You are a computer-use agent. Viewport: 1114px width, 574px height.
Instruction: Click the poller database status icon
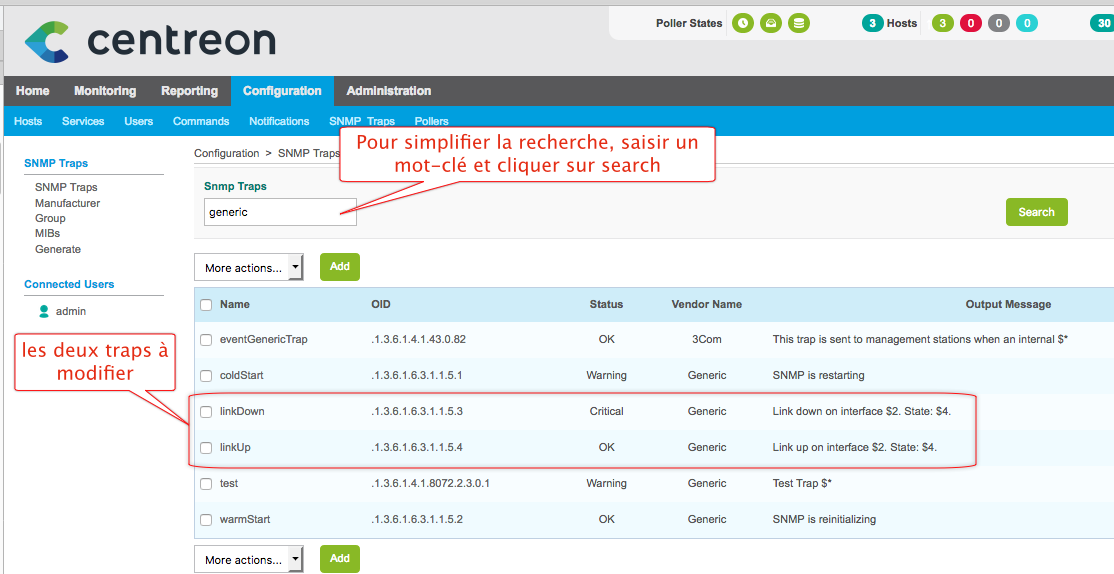[x=798, y=23]
